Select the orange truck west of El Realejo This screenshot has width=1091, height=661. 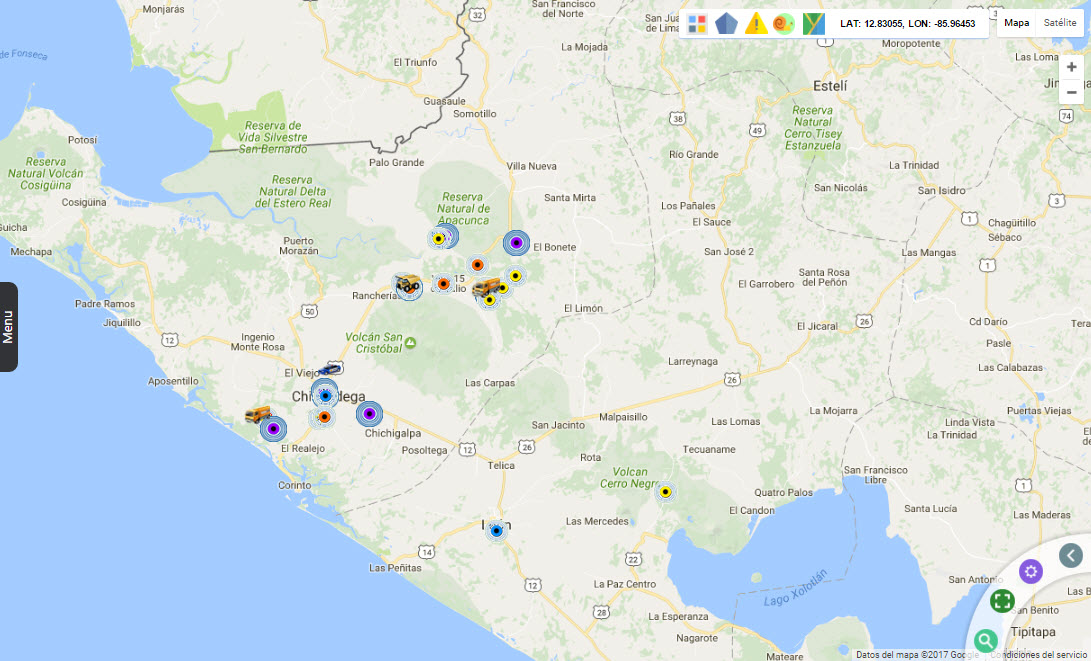click(x=257, y=414)
